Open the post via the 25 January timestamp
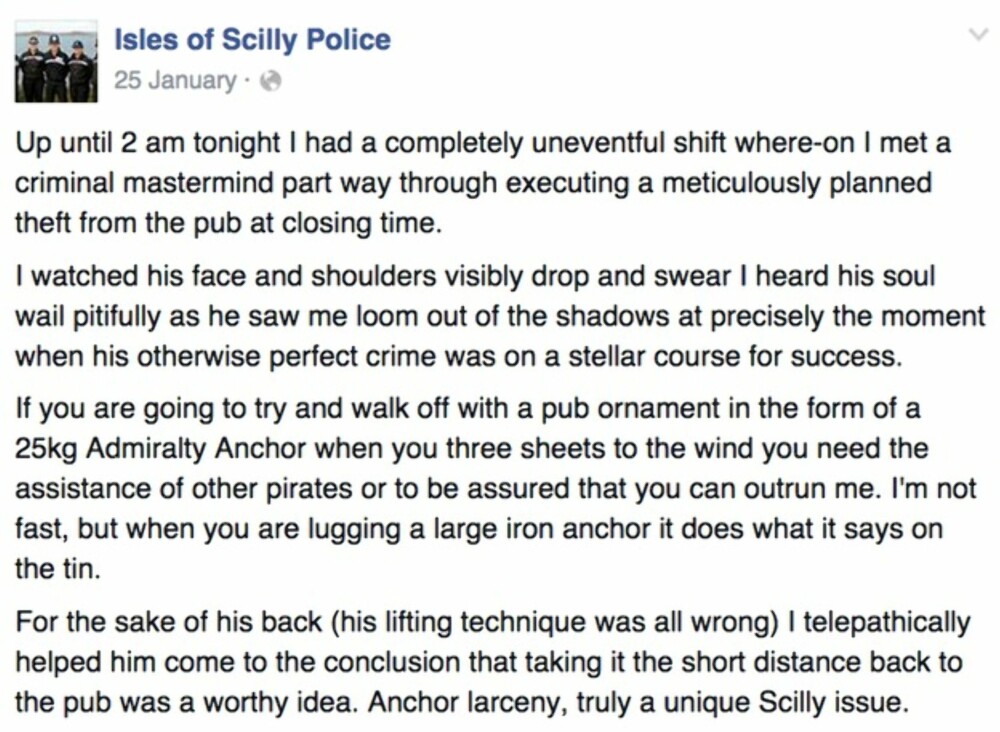This screenshot has height=732, width=1000. pyautogui.click(x=175, y=80)
